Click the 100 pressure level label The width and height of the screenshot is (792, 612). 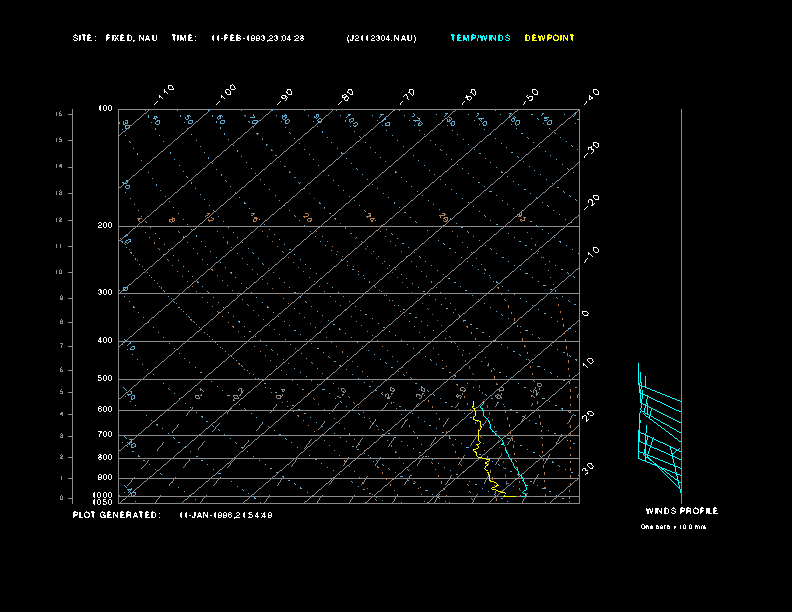tap(105, 108)
